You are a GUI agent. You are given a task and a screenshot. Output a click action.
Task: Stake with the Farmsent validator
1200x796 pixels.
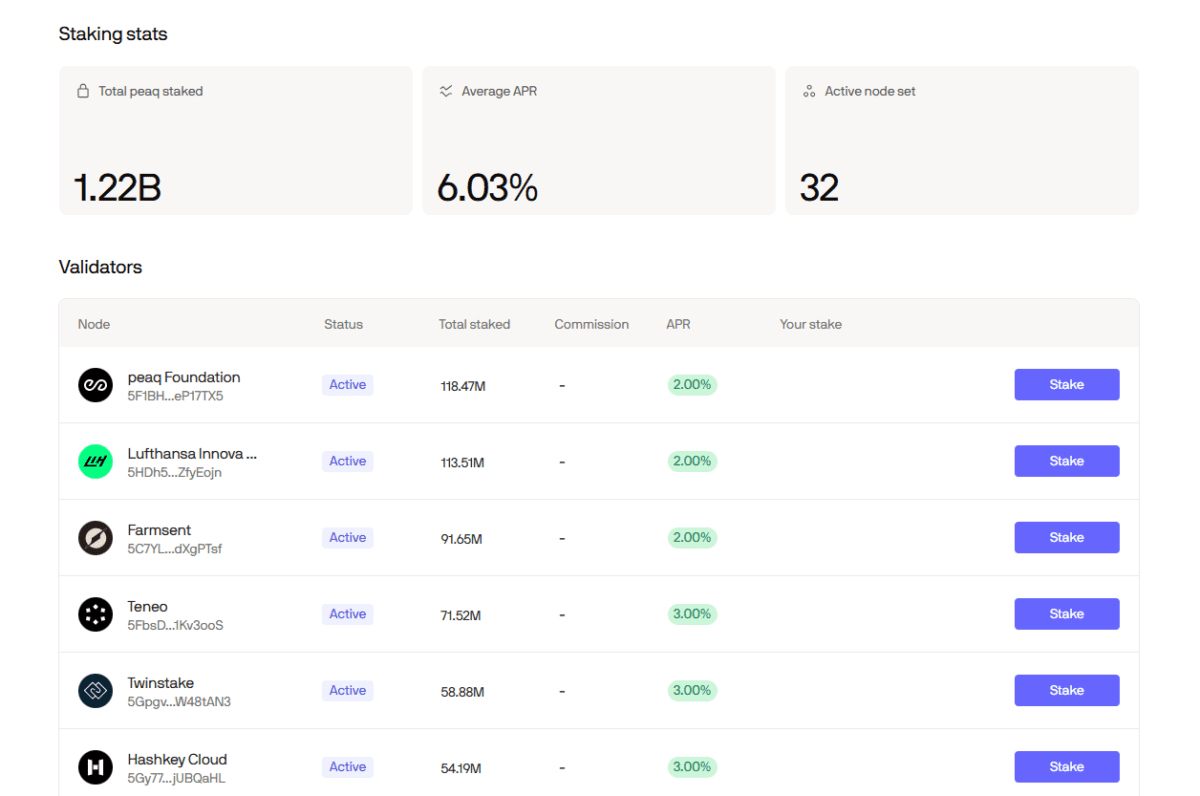tap(1067, 538)
